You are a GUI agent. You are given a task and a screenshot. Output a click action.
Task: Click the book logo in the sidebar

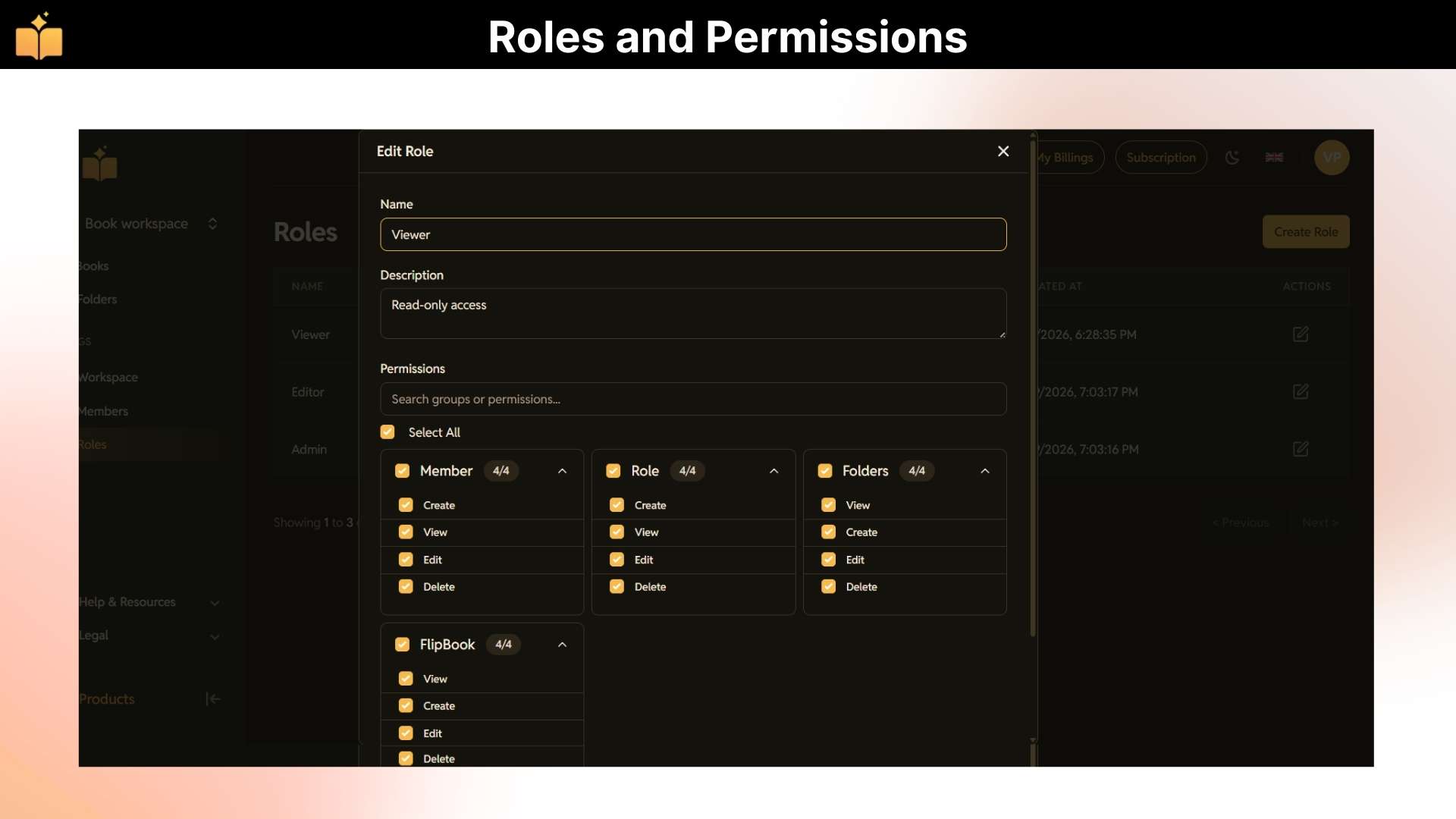100,164
